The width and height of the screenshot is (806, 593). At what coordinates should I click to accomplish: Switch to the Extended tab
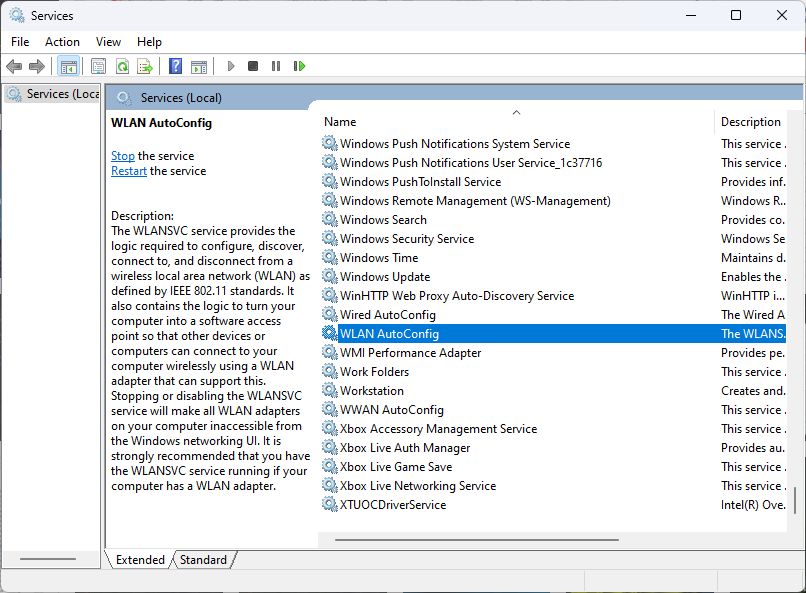click(x=140, y=560)
